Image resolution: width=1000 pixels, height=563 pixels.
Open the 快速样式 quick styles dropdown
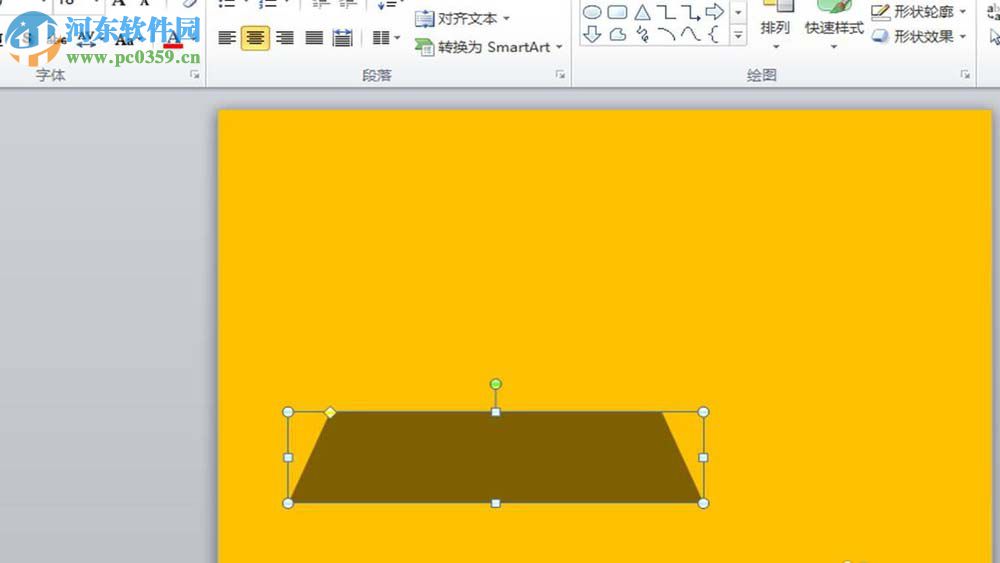pos(834,28)
